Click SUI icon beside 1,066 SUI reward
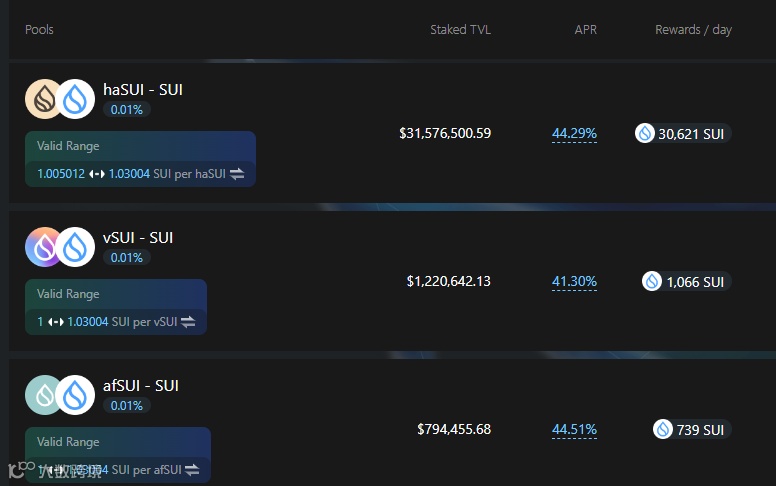 click(x=652, y=281)
